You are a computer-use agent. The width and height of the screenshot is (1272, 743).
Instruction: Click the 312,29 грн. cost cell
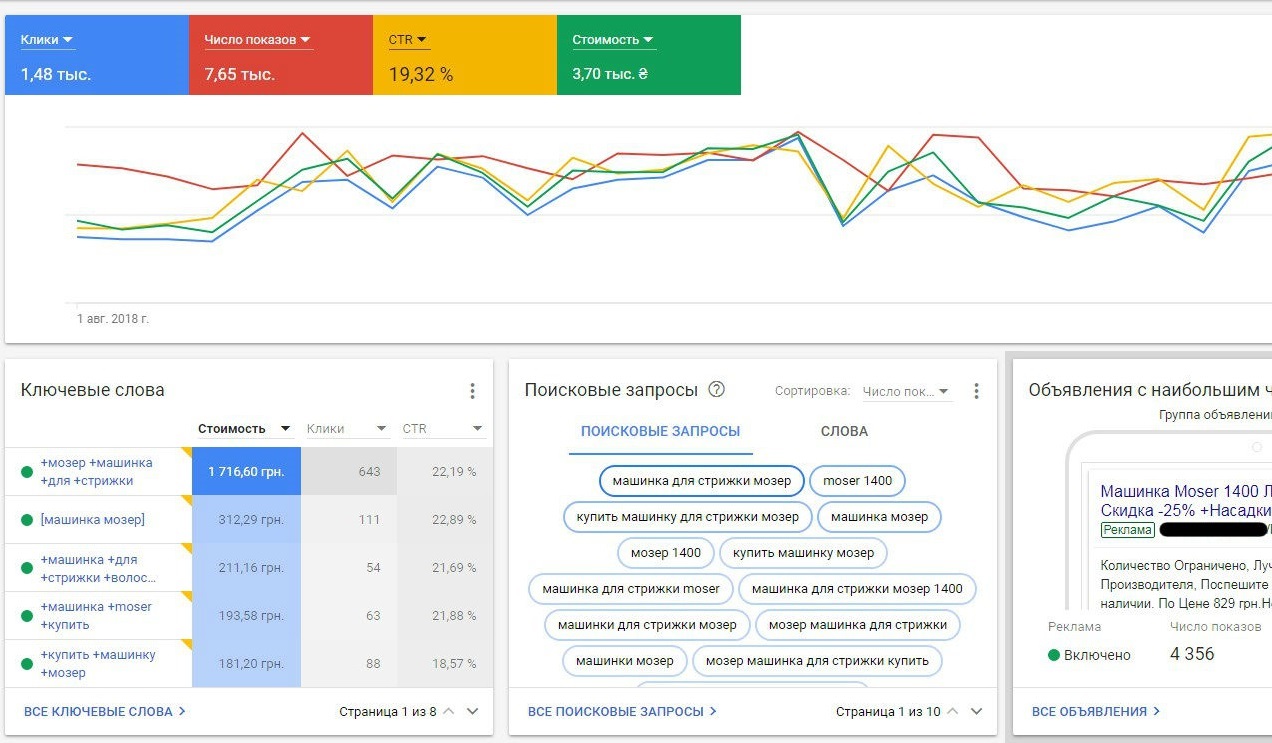[246, 520]
